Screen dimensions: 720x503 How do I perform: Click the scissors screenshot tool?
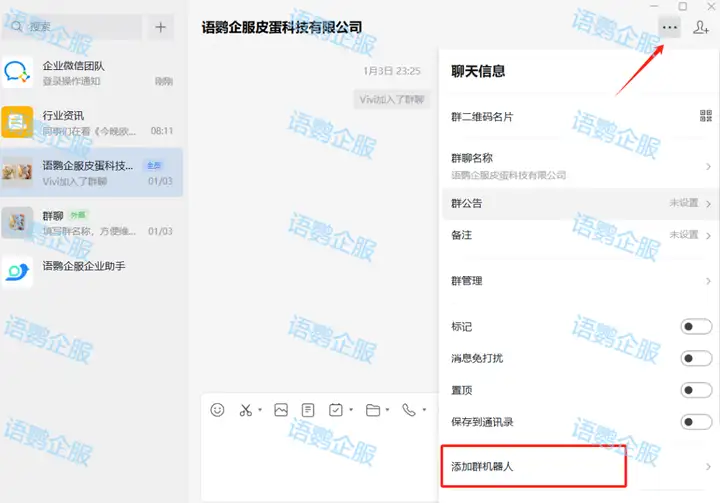[x=246, y=410]
